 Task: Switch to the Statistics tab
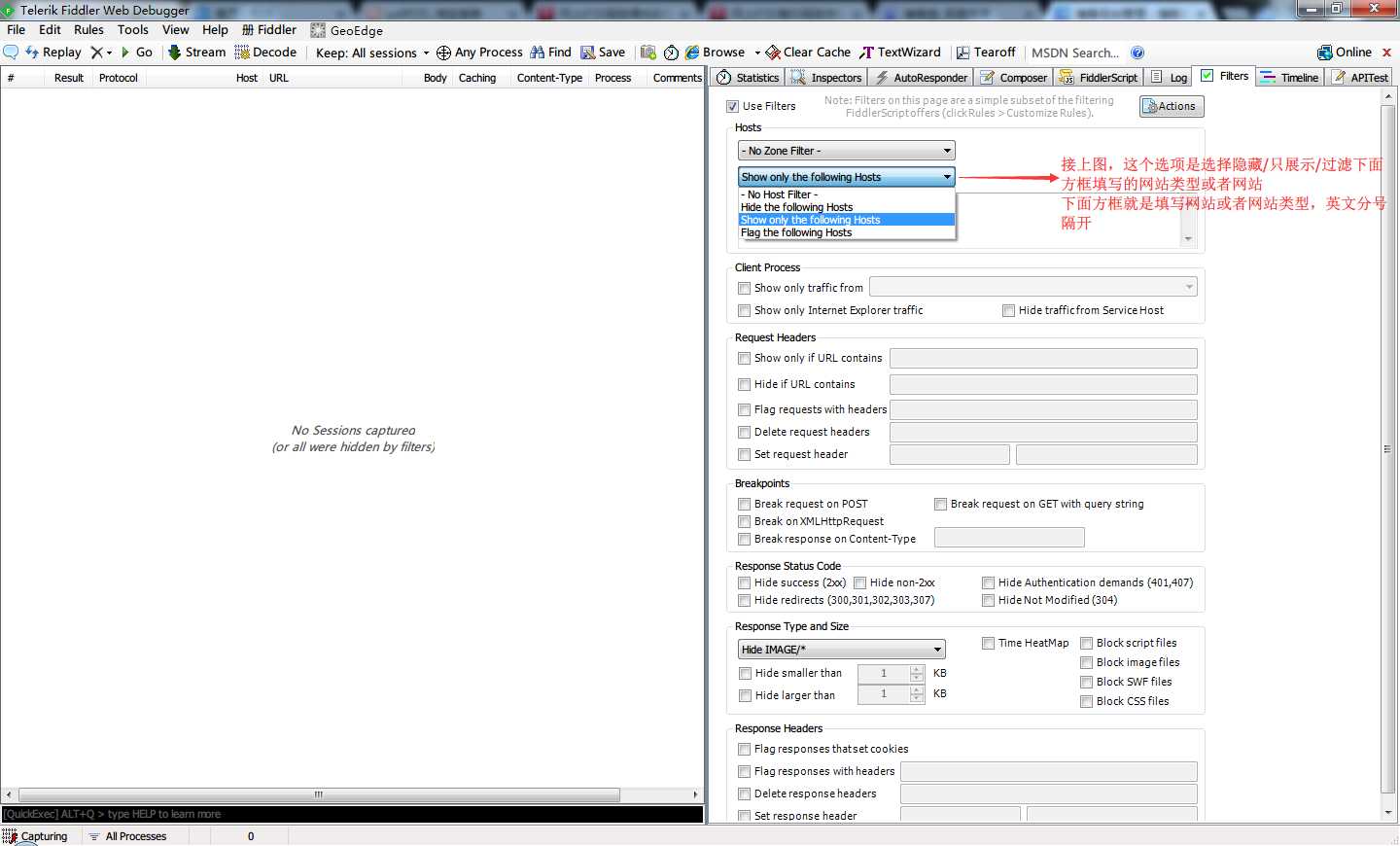tap(749, 78)
